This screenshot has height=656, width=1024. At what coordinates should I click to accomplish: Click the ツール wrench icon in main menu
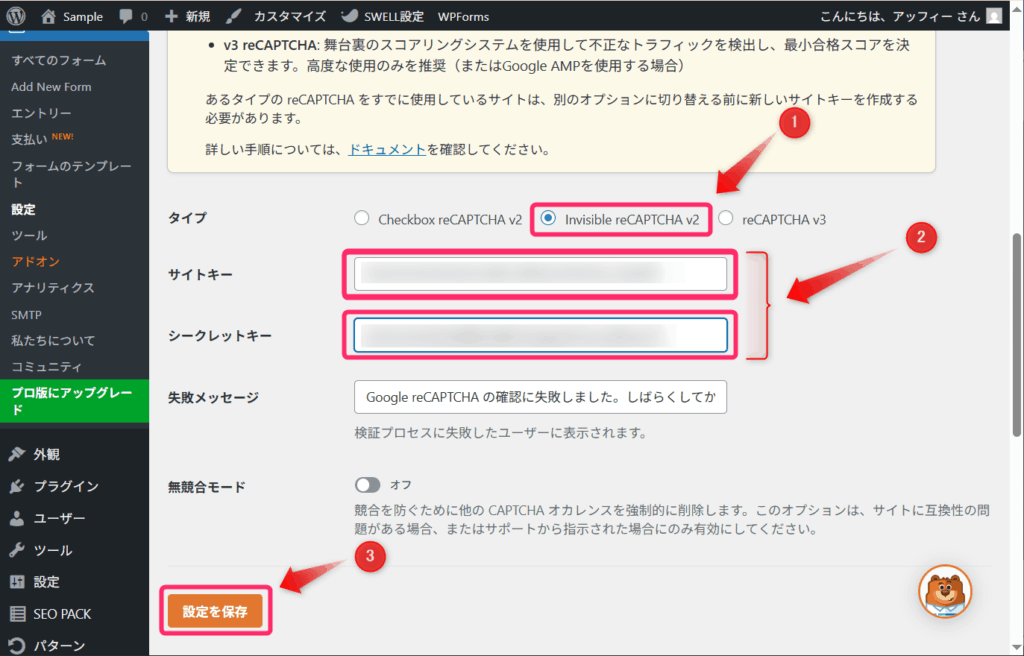pos(17,550)
